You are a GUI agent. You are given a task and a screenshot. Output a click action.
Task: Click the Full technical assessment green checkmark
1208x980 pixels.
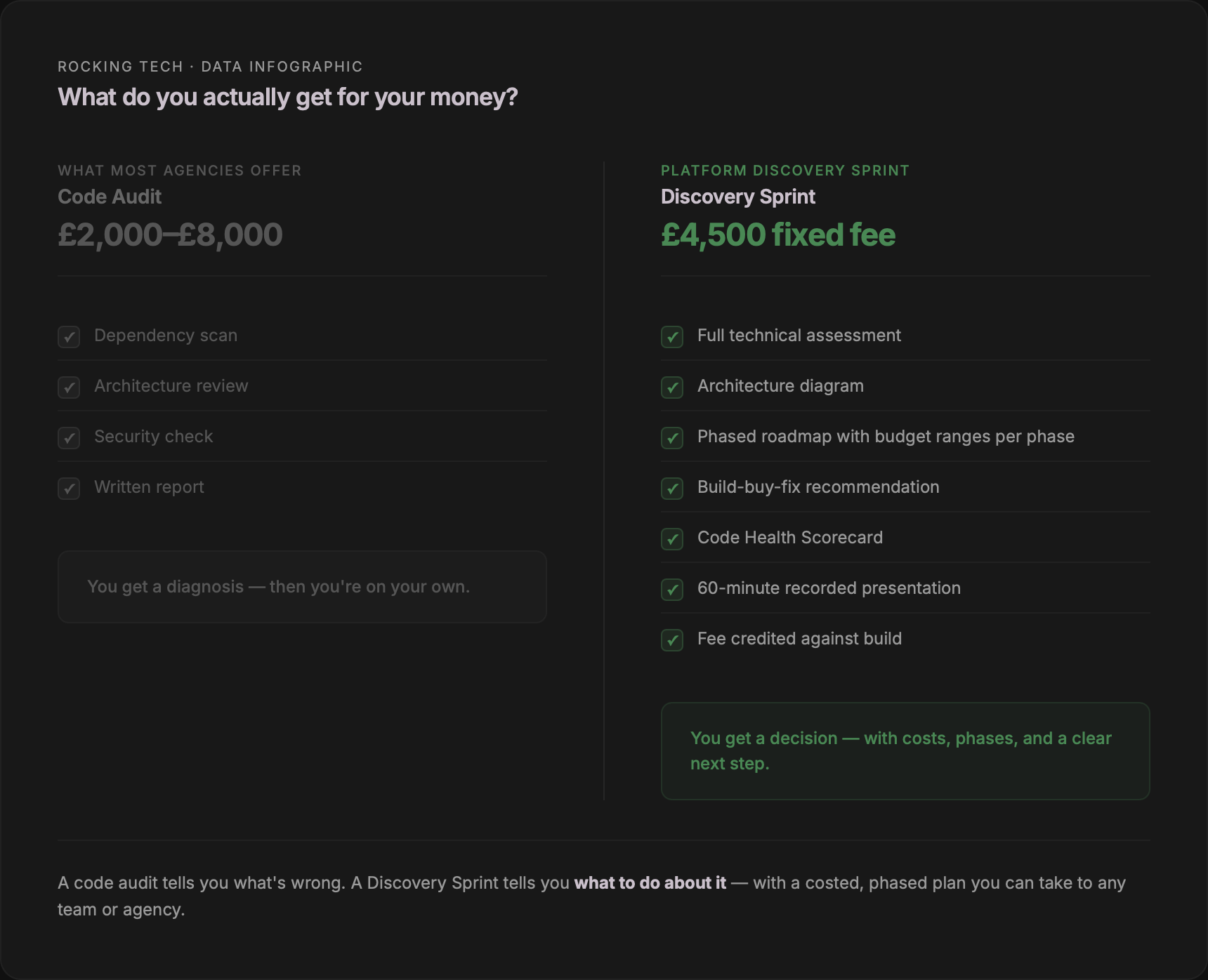(x=672, y=337)
